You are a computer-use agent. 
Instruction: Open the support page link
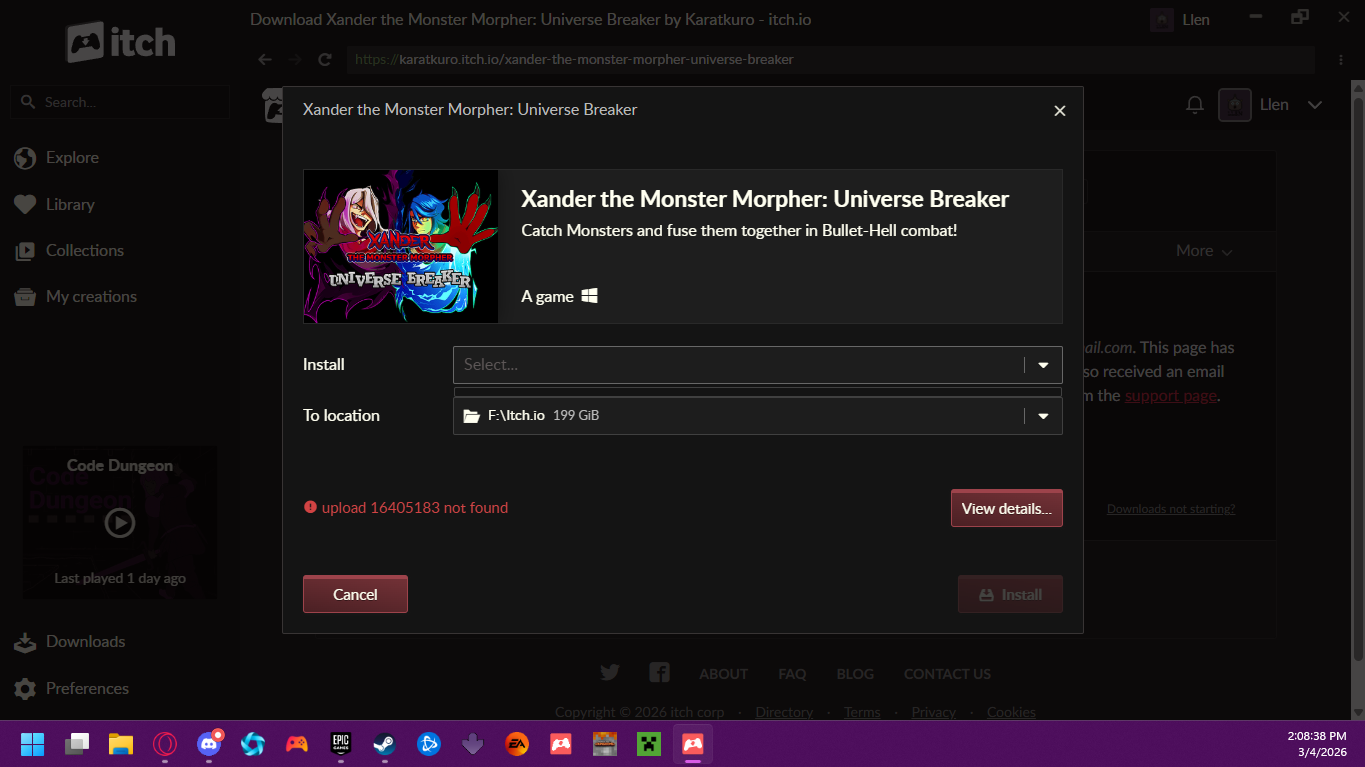point(1170,395)
